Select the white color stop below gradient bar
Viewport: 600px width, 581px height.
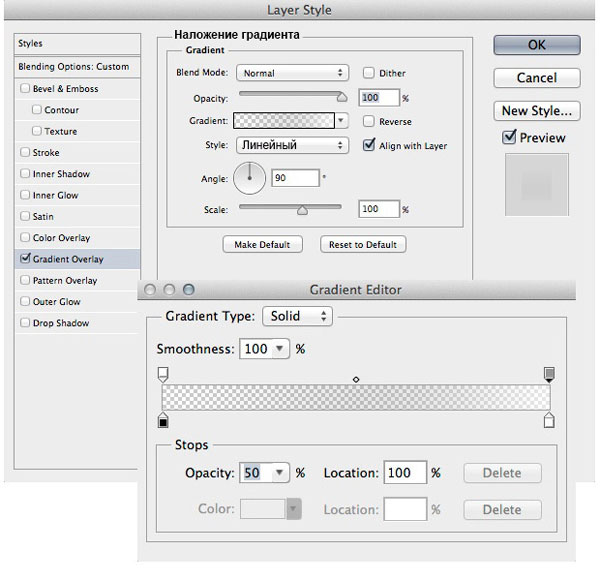[549, 420]
